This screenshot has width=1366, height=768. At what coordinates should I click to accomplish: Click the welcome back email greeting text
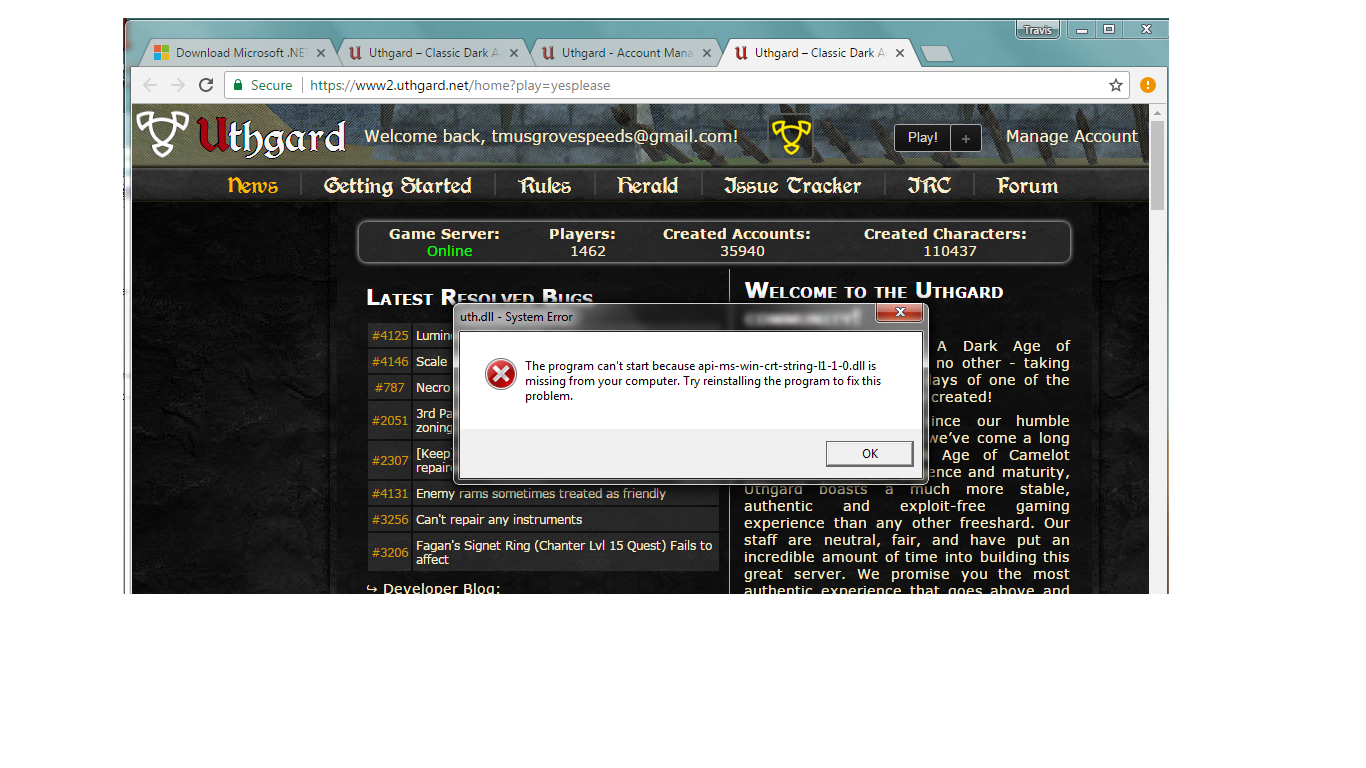(551, 136)
